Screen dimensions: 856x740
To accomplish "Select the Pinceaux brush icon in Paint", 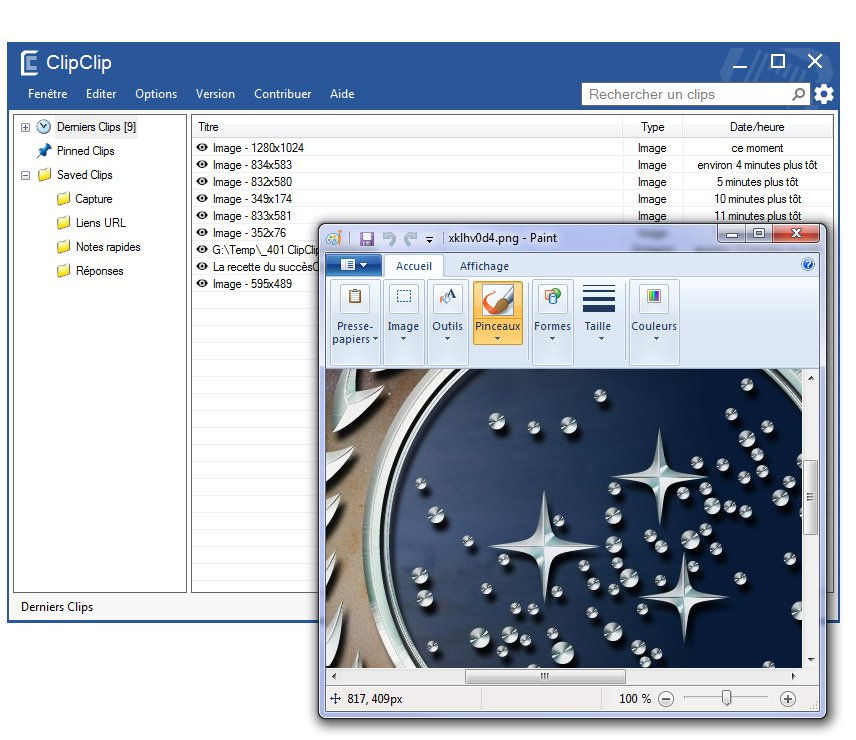I will pyautogui.click(x=498, y=300).
